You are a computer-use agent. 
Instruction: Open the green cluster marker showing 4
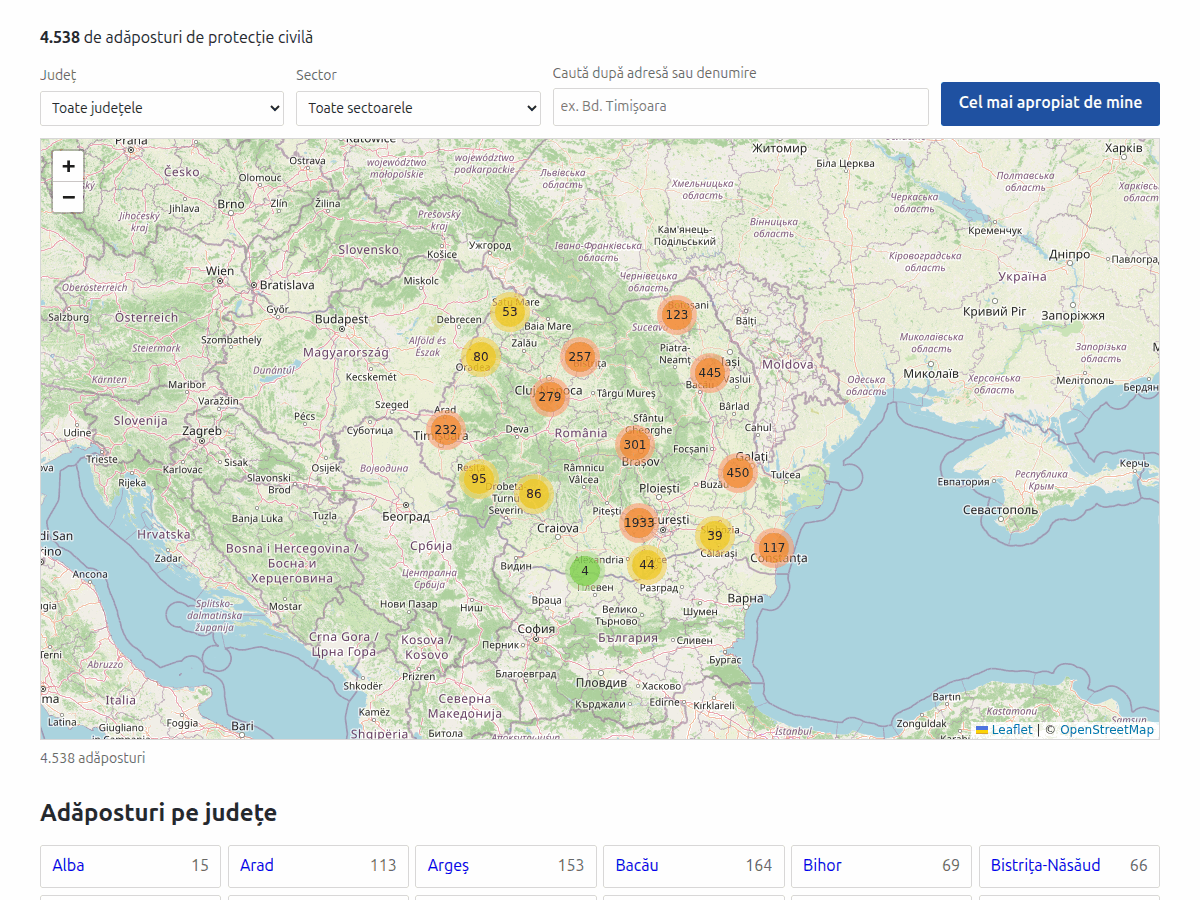click(585, 571)
